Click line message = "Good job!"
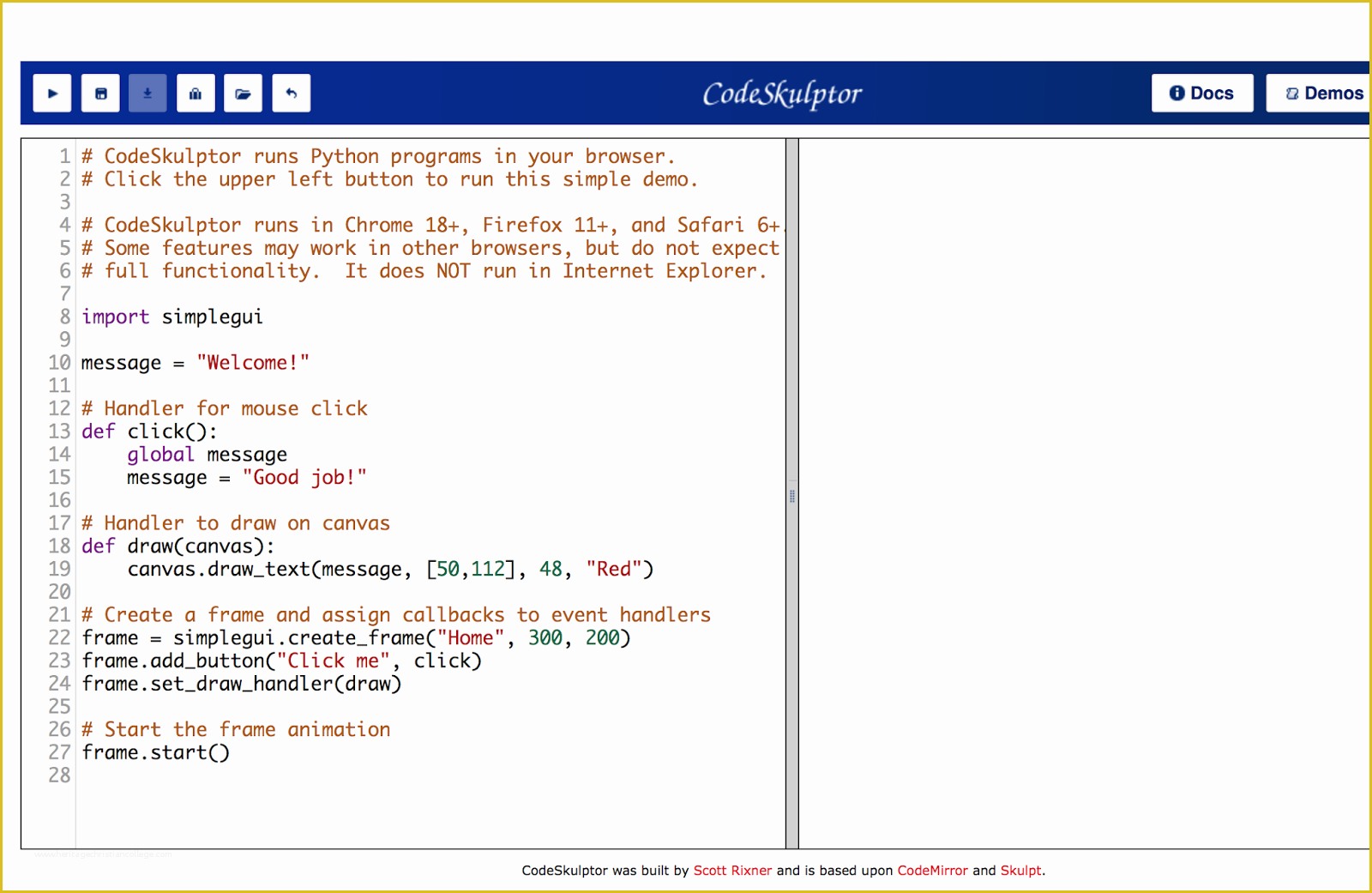This screenshot has width=1372, height=893. (247, 477)
